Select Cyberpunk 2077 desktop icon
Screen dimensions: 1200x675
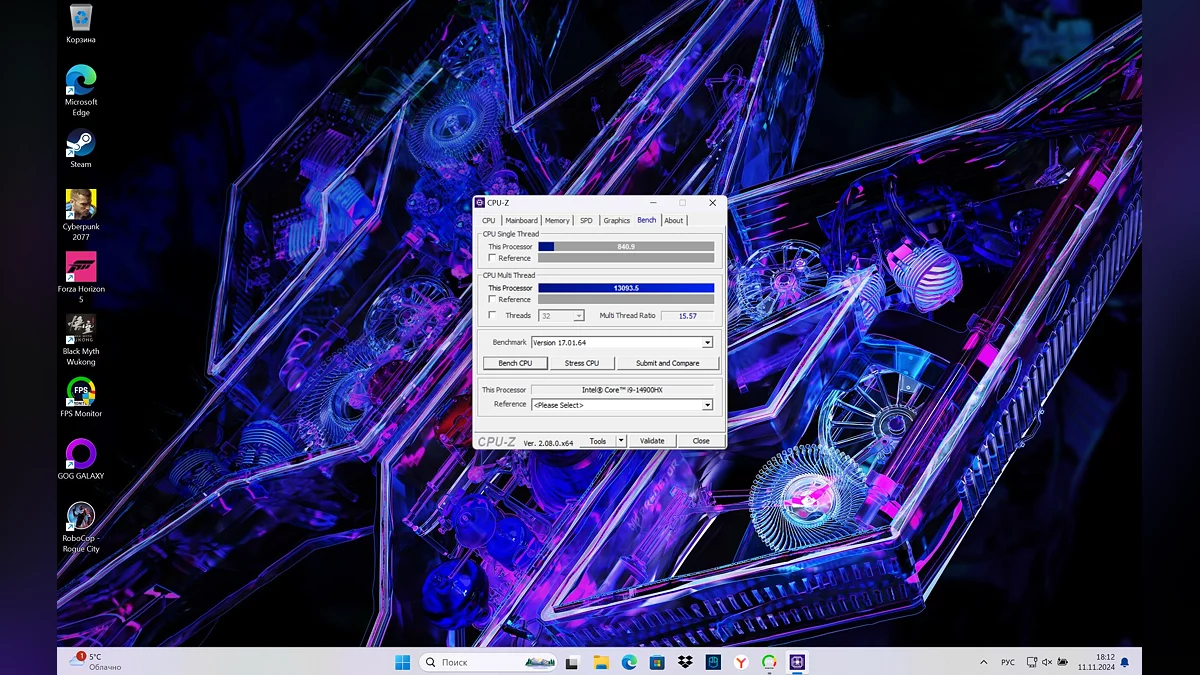coord(81,205)
